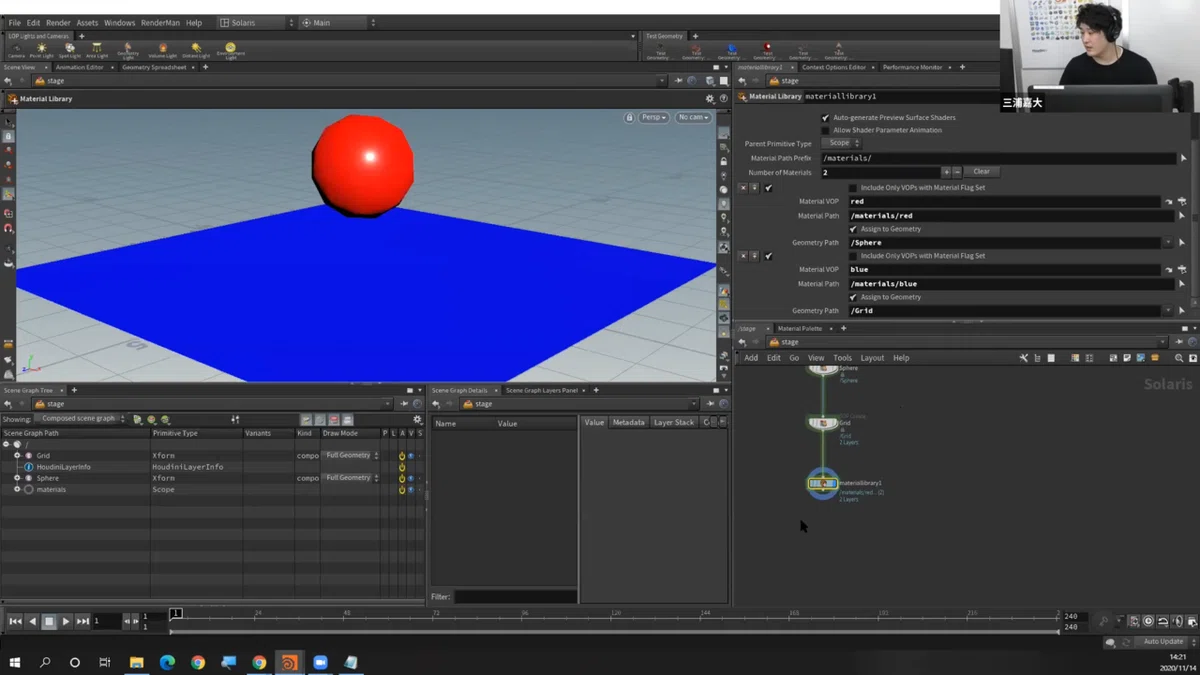Screen dimensions: 1200x675
Task: Open Microsoft Edge from the taskbar
Action: pyautogui.click(x=167, y=662)
